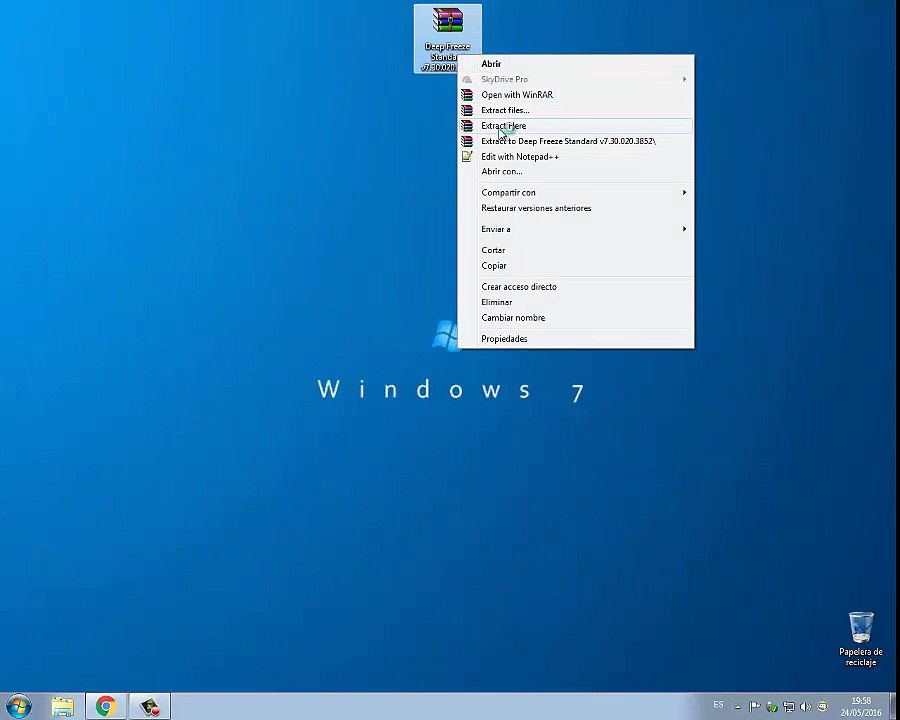Open Action Center flag tray icon

click(755, 706)
